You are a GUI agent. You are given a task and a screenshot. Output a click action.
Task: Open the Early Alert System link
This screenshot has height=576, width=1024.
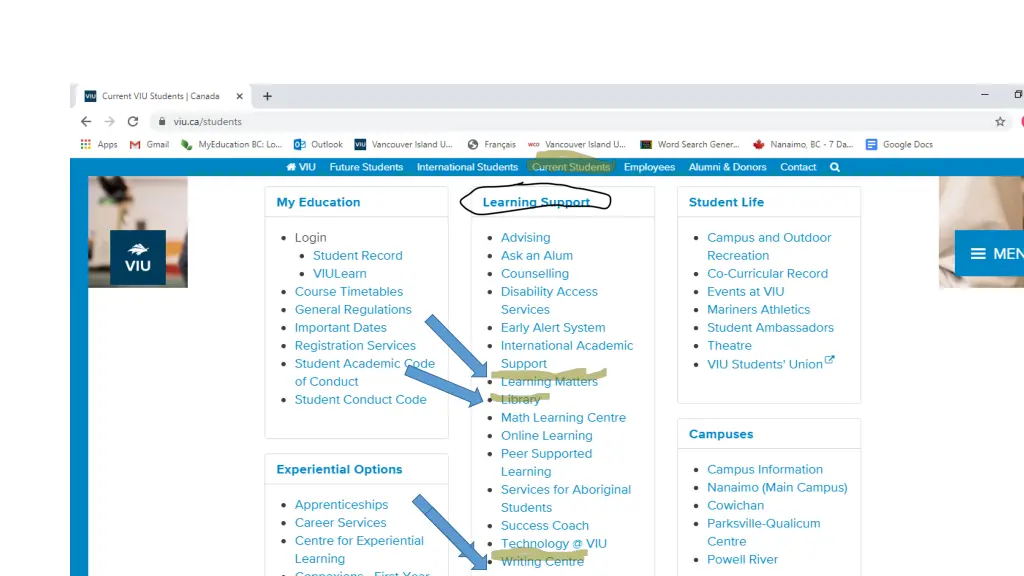point(553,327)
